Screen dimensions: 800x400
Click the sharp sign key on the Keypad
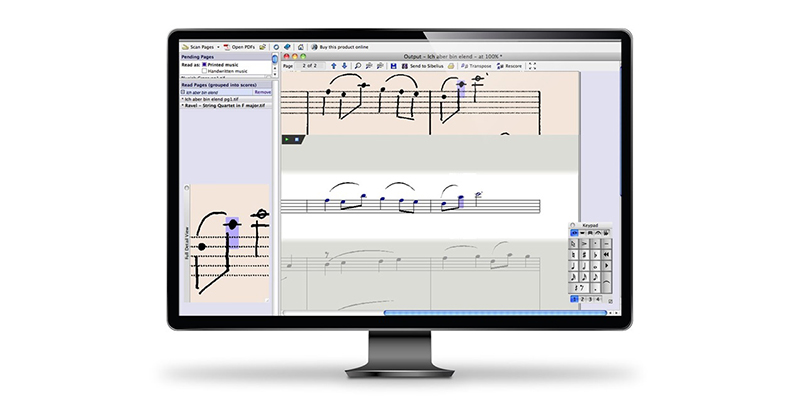click(x=584, y=255)
